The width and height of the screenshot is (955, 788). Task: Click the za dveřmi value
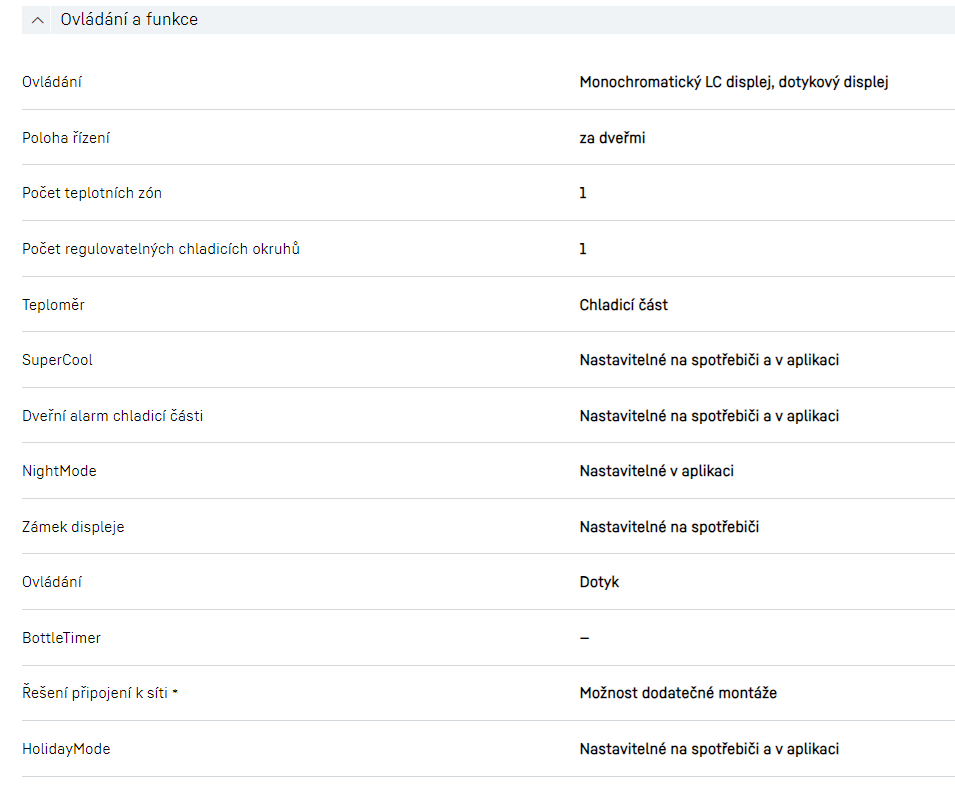click(x=612, y=138)
